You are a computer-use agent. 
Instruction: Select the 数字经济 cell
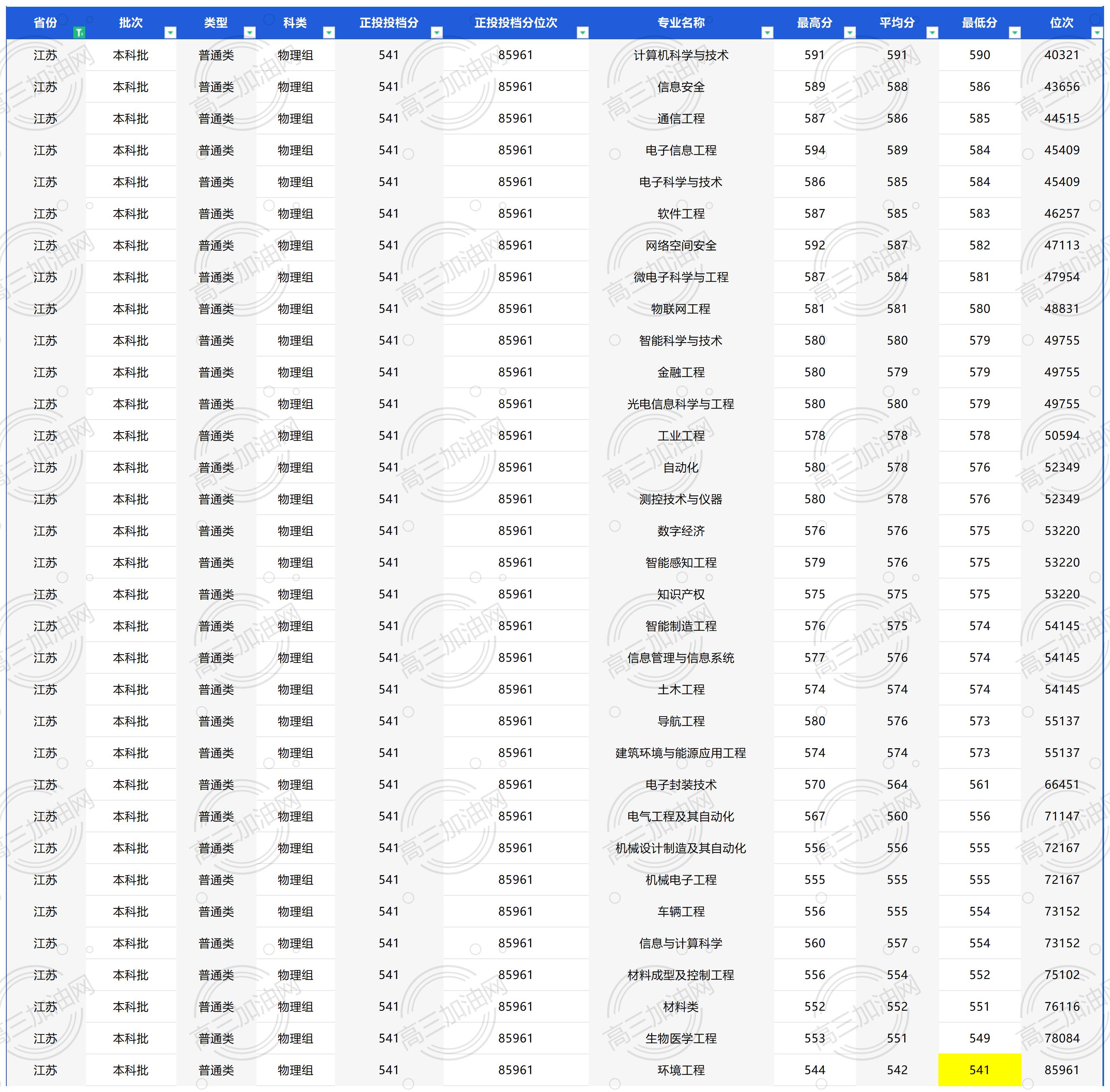(x=681, y=531)
